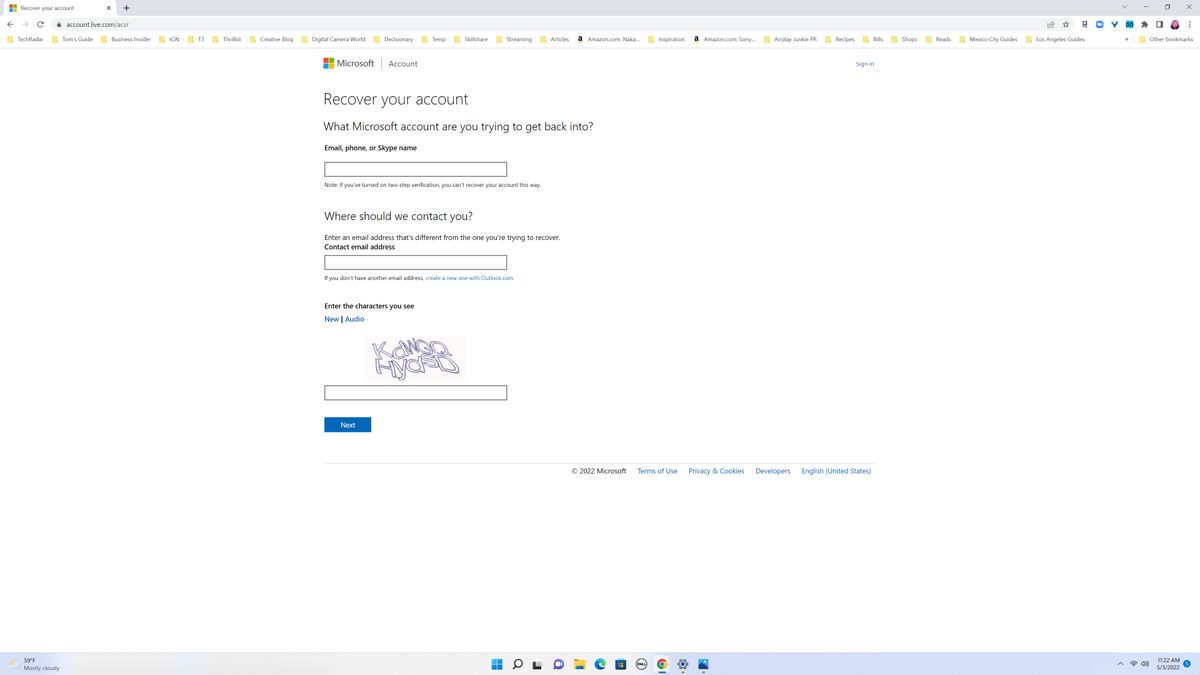Open the browser kebab menu

tap(1189, 24)
